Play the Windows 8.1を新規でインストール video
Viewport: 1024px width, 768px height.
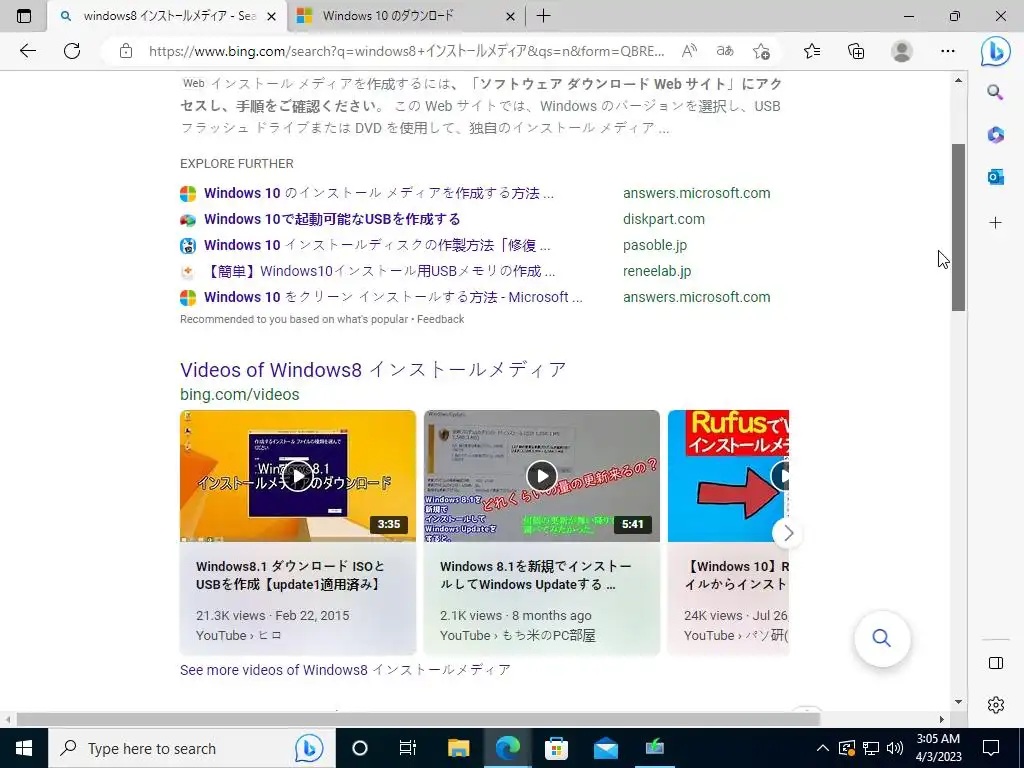542,476
